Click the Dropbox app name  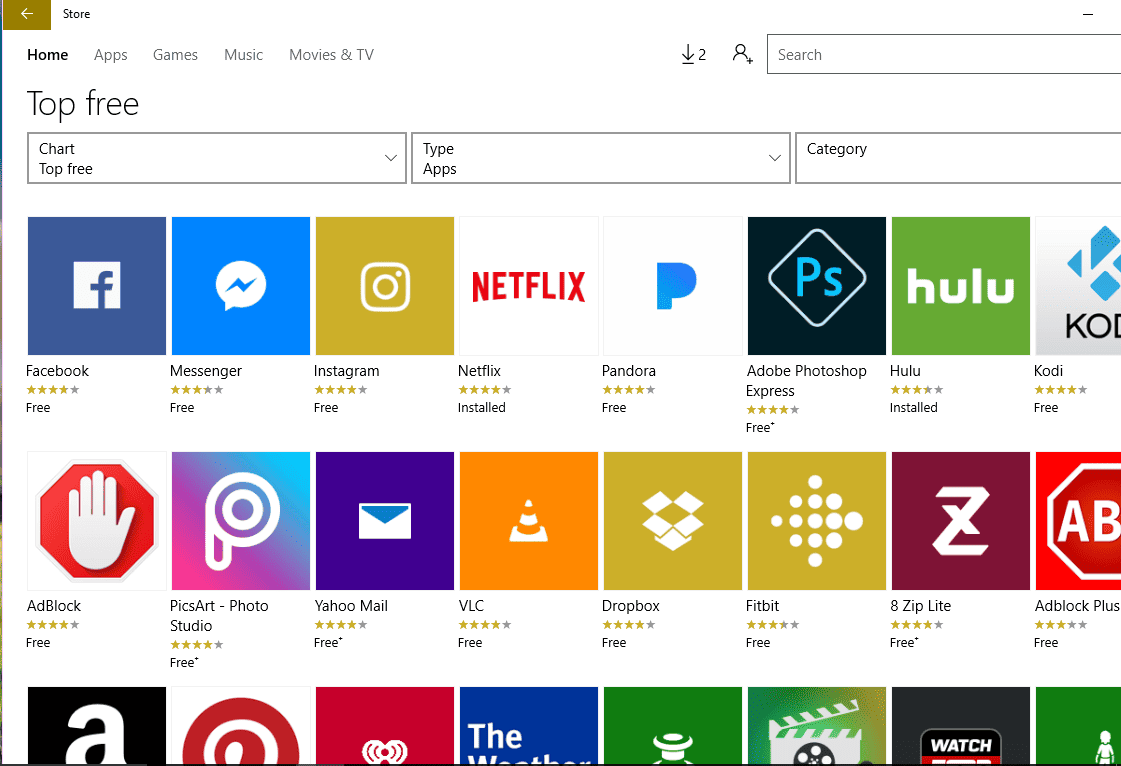tap(631, 607)
